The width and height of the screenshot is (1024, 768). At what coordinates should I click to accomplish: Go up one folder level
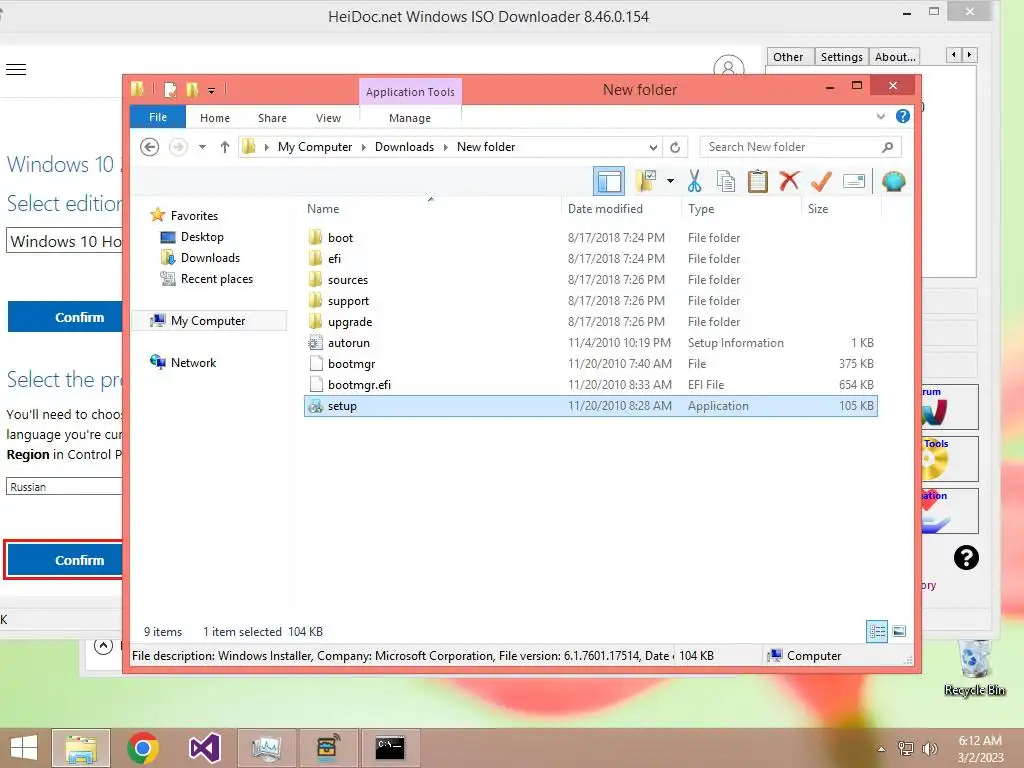(x=225, y=147)
